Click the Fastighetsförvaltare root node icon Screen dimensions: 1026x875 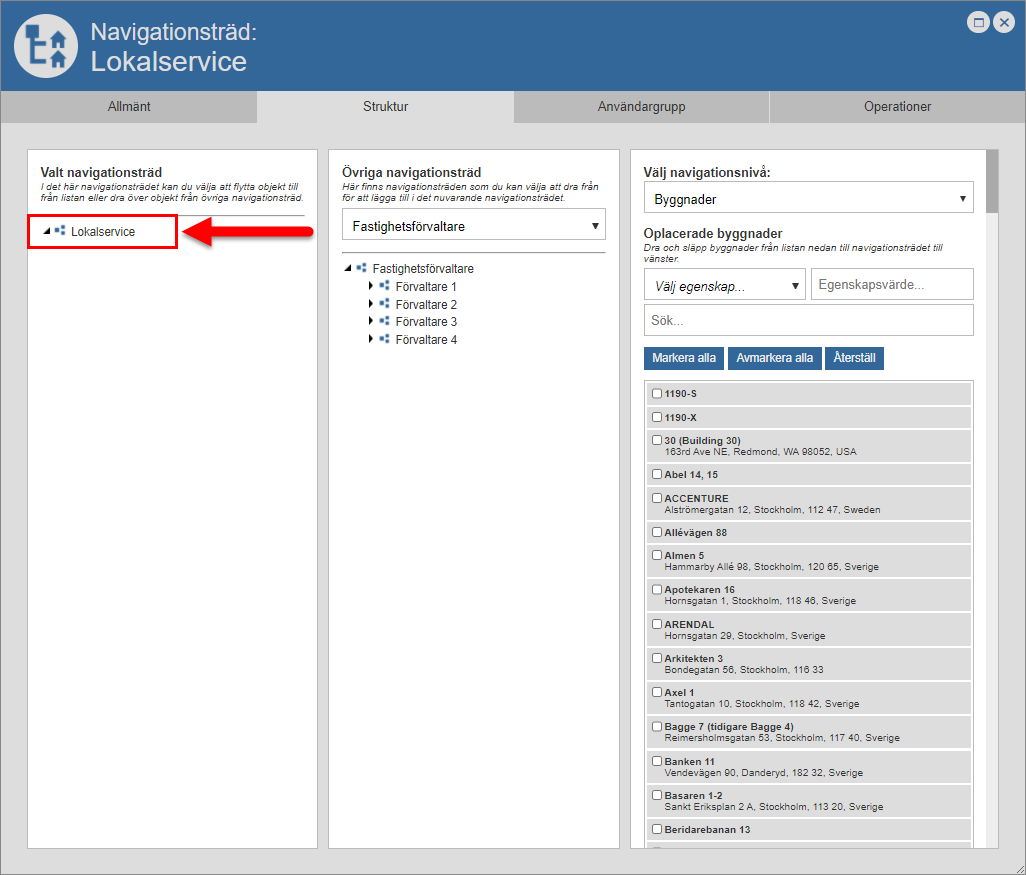[362, 268]
